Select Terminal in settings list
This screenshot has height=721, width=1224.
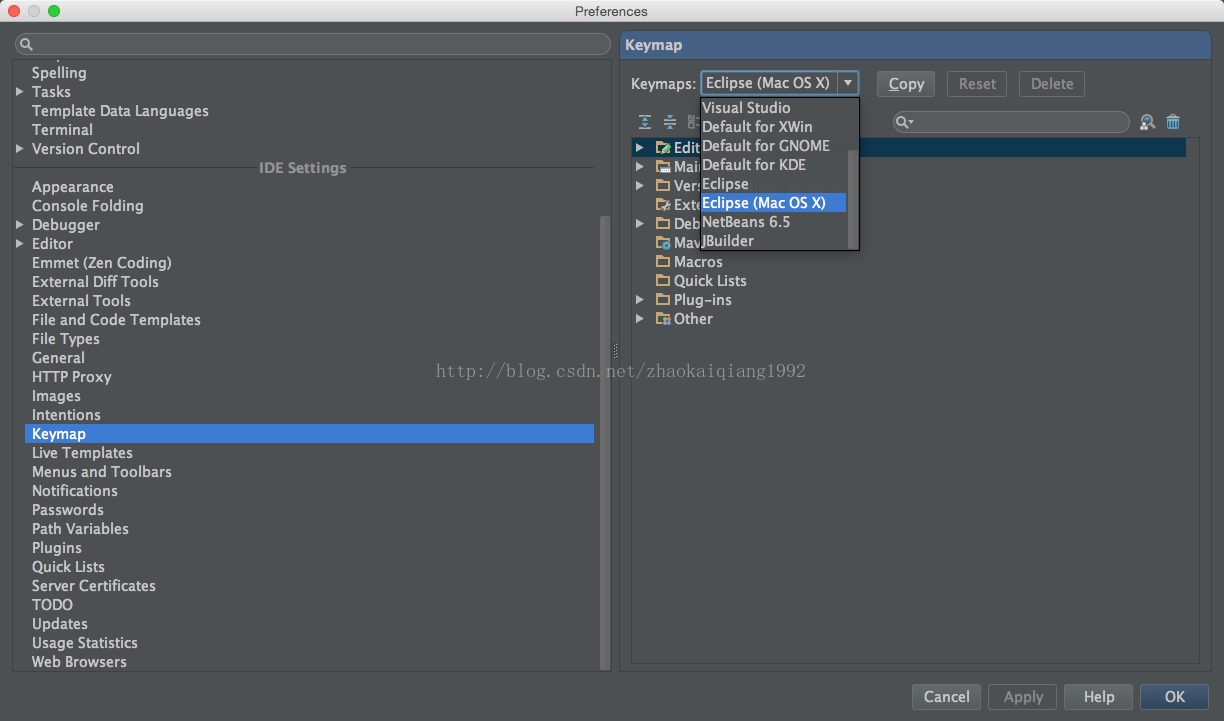(62, 130)
